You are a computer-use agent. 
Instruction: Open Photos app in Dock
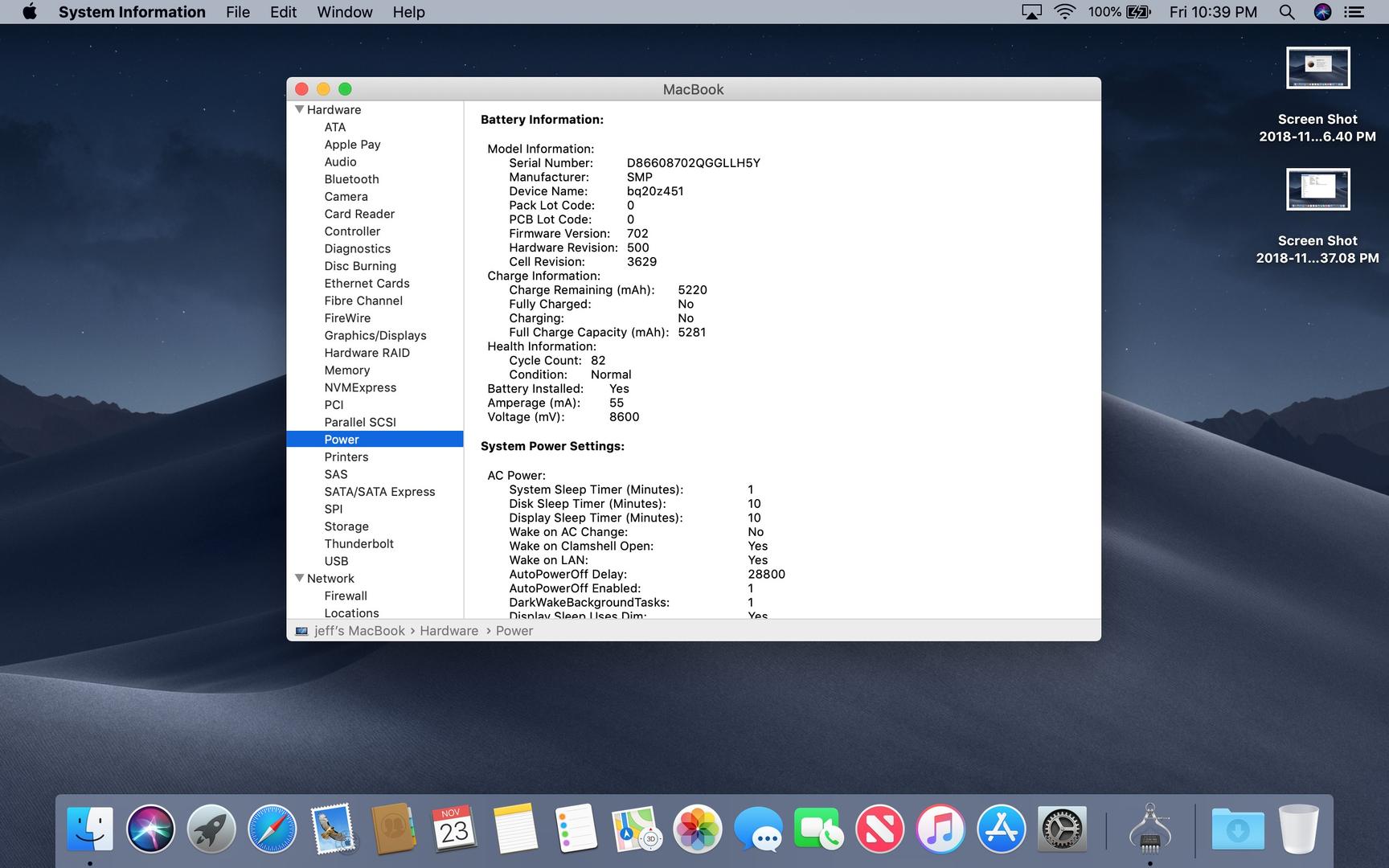[697, 829]
